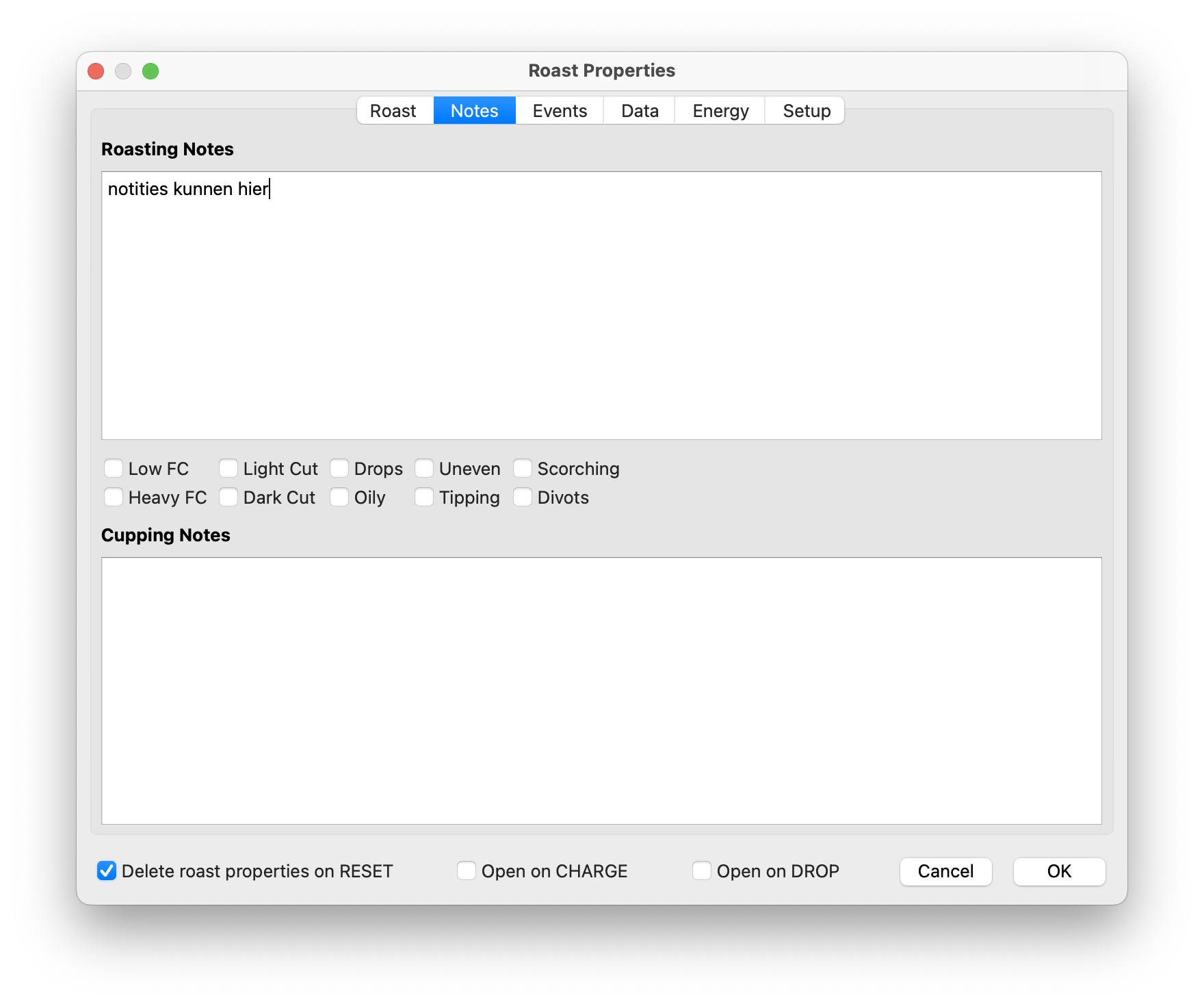Image resolution: width=1204 pixels, height=1006 pixels.
Task: Uncheck Delete roast properties on RESET
Action: (x=107, y=871)
